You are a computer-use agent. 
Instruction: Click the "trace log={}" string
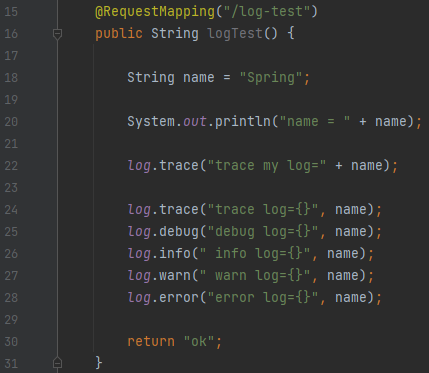click(x=263, y=210)
